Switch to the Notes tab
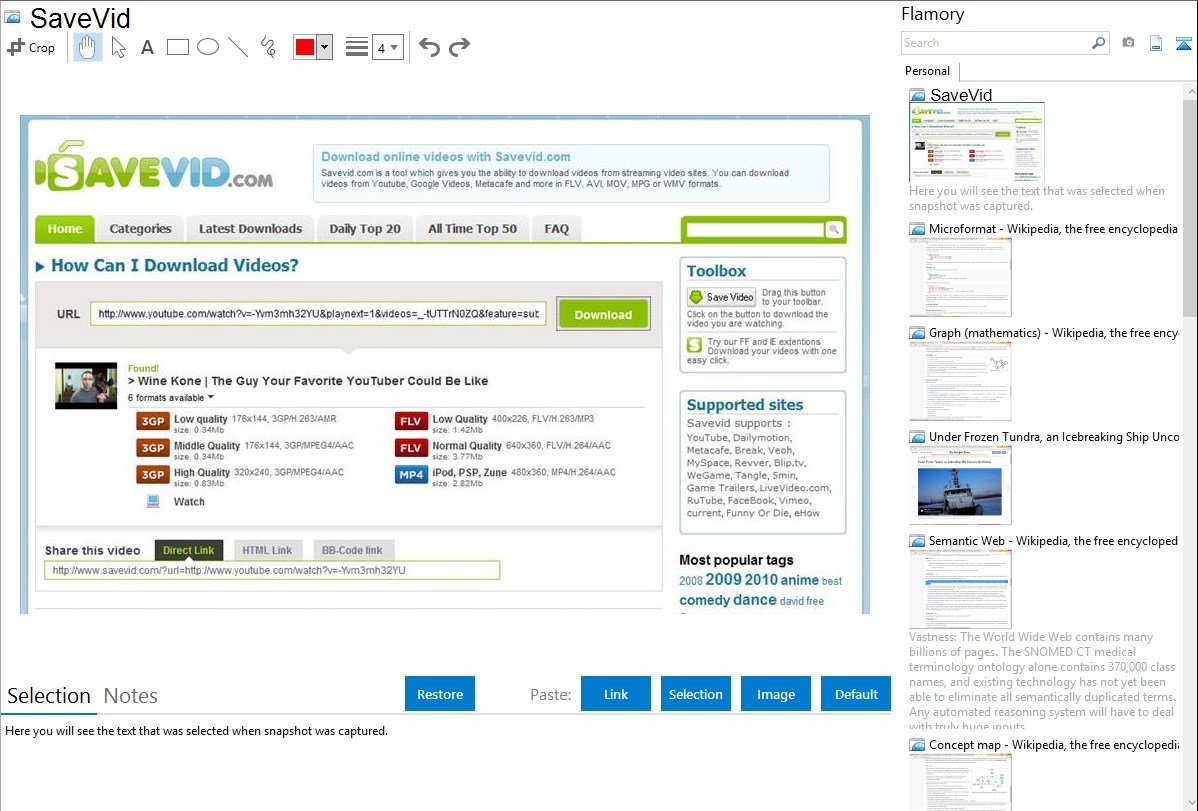 131,696
